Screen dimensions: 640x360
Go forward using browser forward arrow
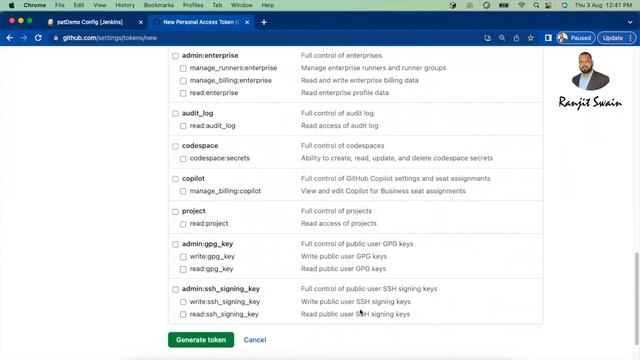pos(24,38)
